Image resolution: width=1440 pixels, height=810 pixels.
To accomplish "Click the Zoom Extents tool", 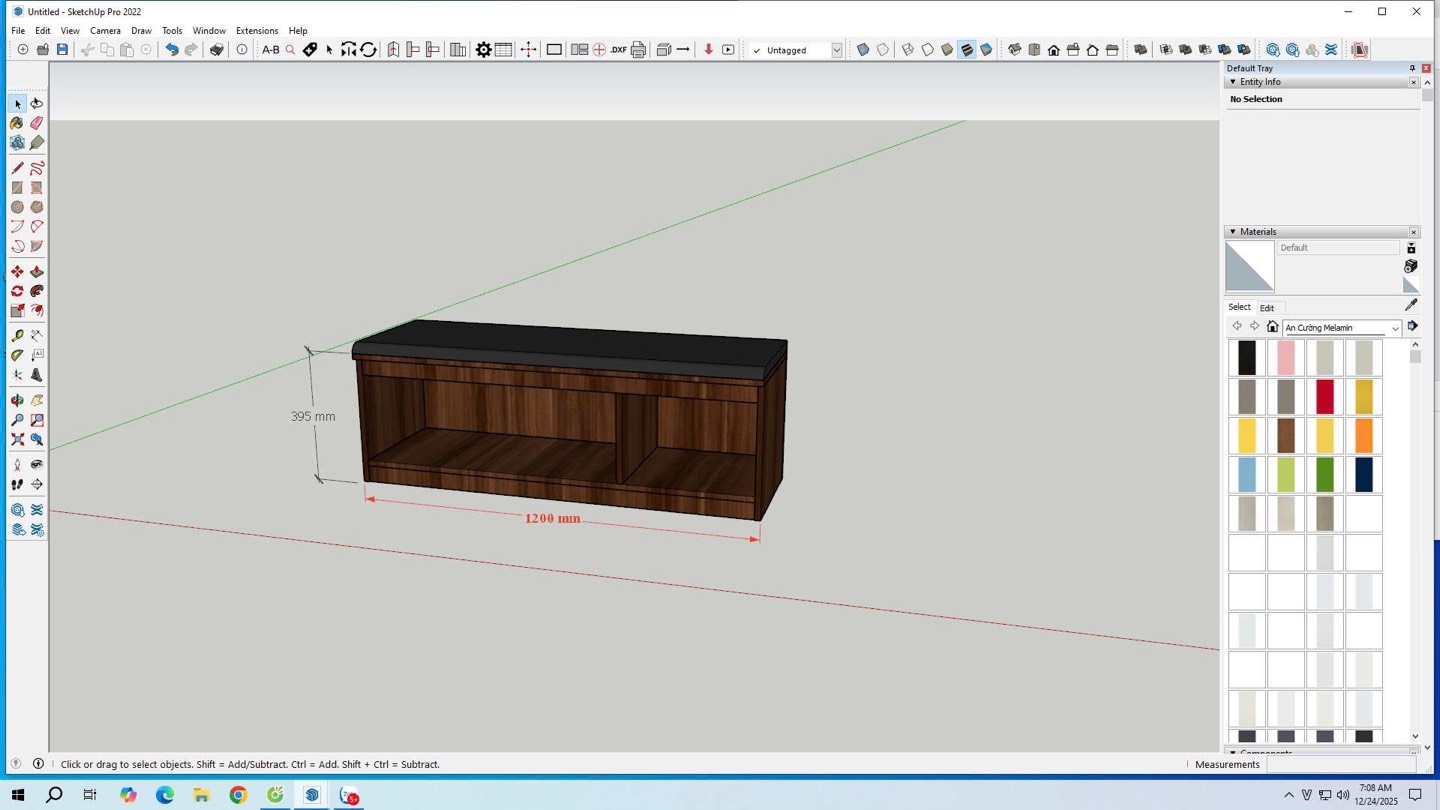I will click(17, 439).
